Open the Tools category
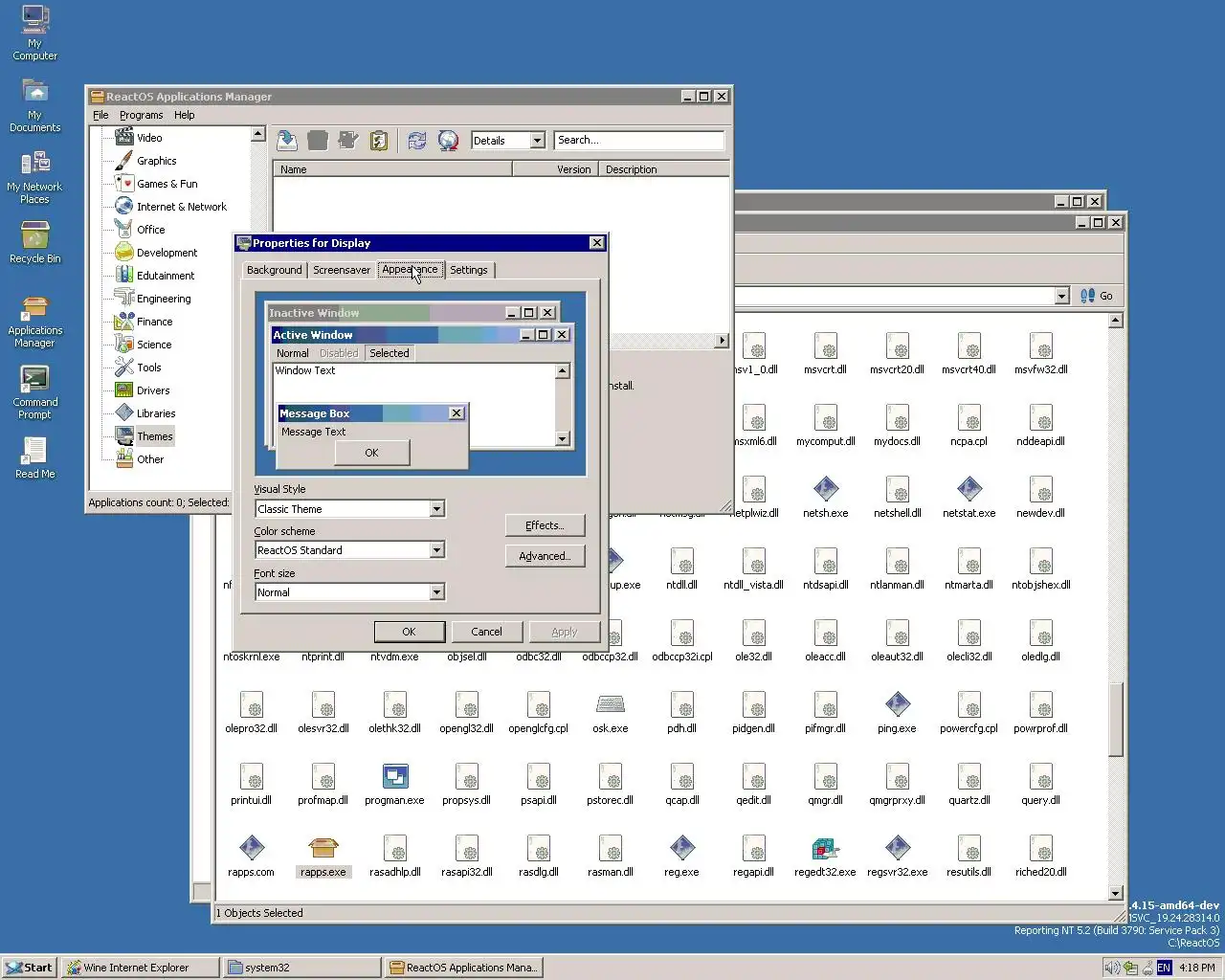This screenshot has width=1225, height=980. coord(148,367)
